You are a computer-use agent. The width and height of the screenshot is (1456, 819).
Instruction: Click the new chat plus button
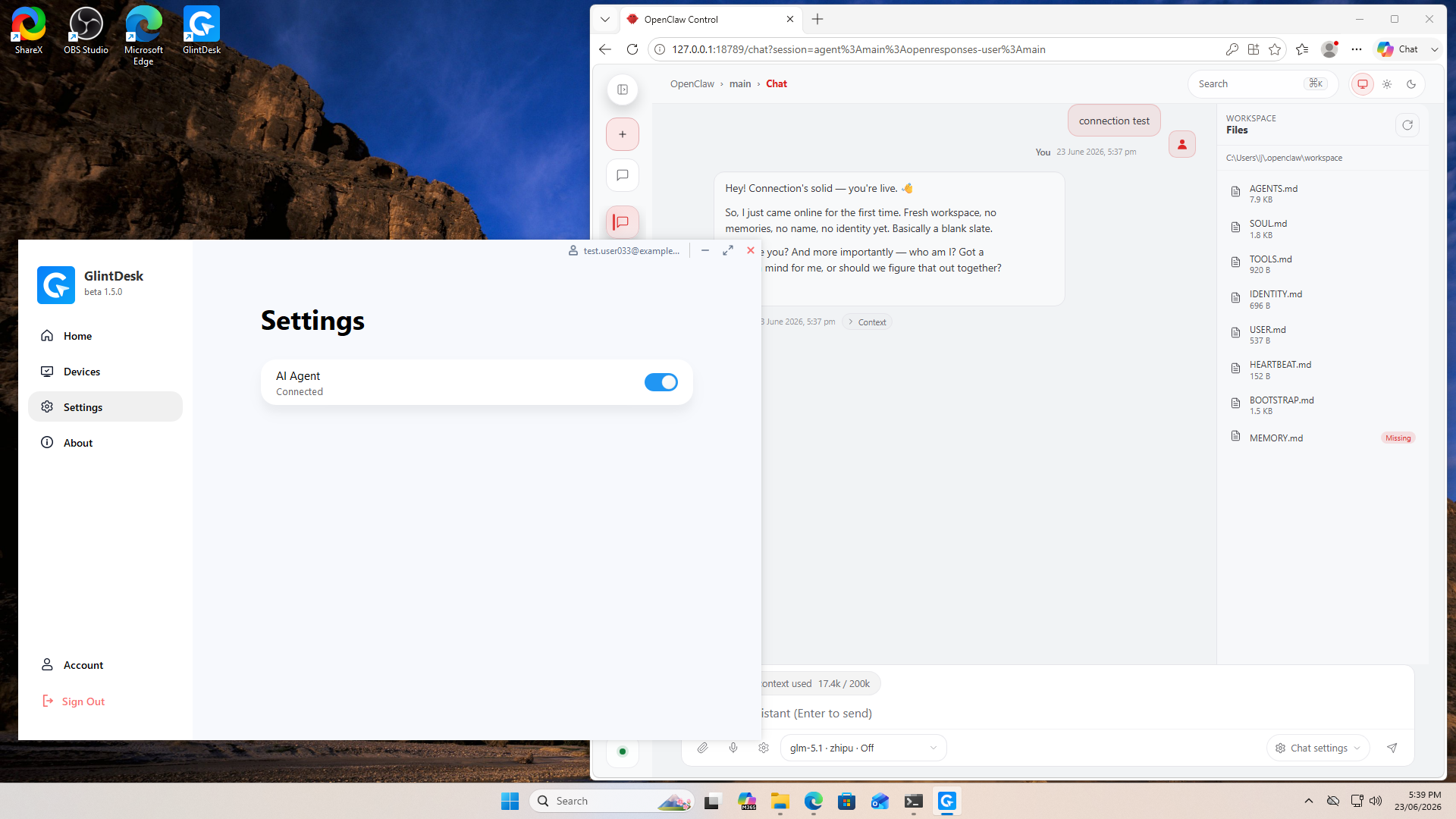coord(623,134)
